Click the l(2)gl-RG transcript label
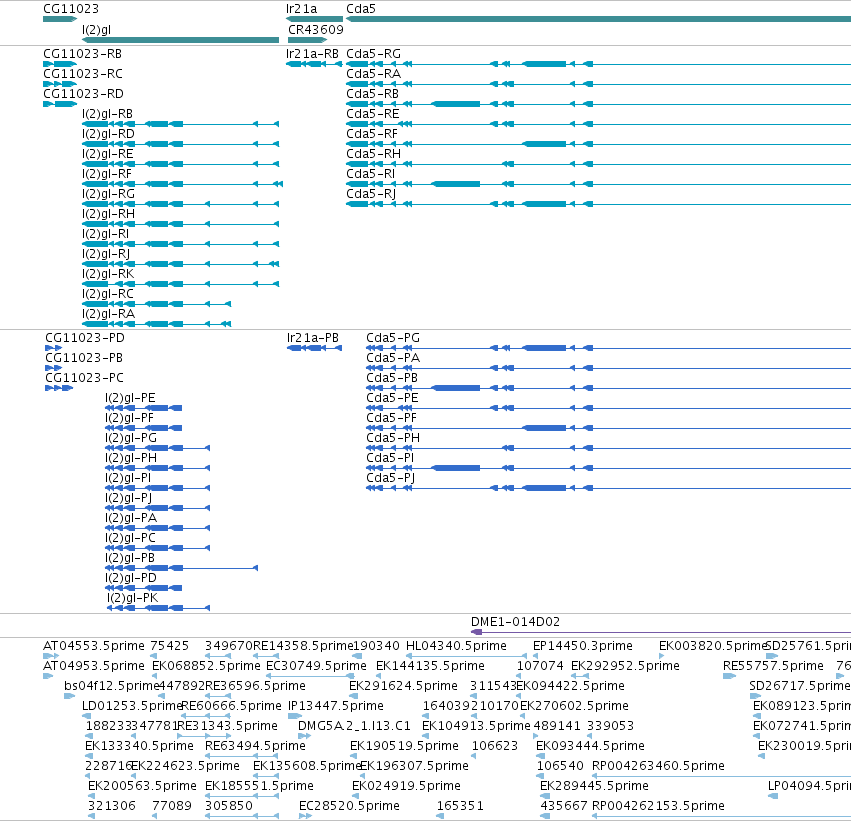 pyautogui.click(x=109, y=194)
